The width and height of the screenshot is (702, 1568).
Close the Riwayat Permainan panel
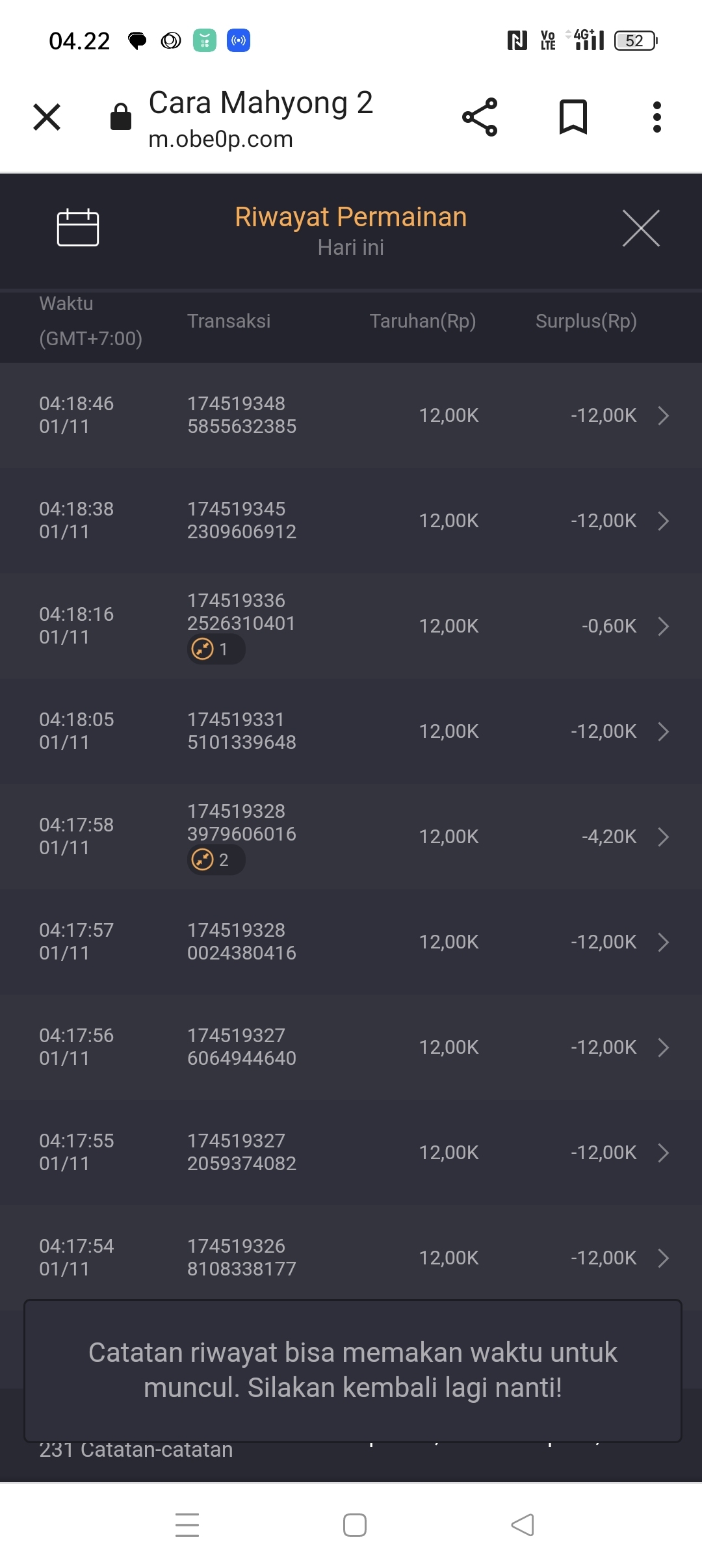point(641,228)
